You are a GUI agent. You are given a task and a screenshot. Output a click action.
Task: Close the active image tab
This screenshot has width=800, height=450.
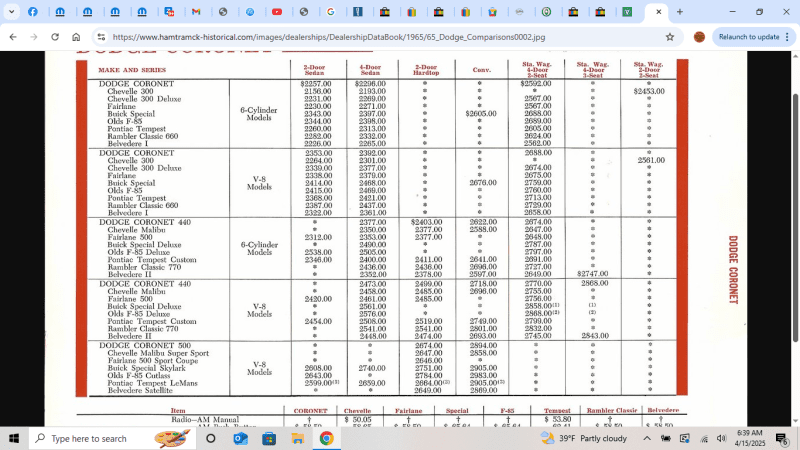(x=658, y=12)
